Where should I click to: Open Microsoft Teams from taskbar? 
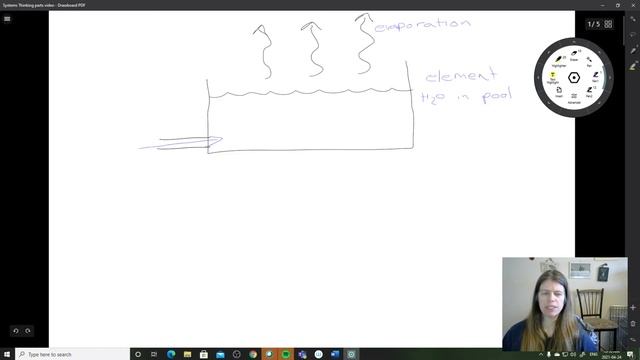302,354
